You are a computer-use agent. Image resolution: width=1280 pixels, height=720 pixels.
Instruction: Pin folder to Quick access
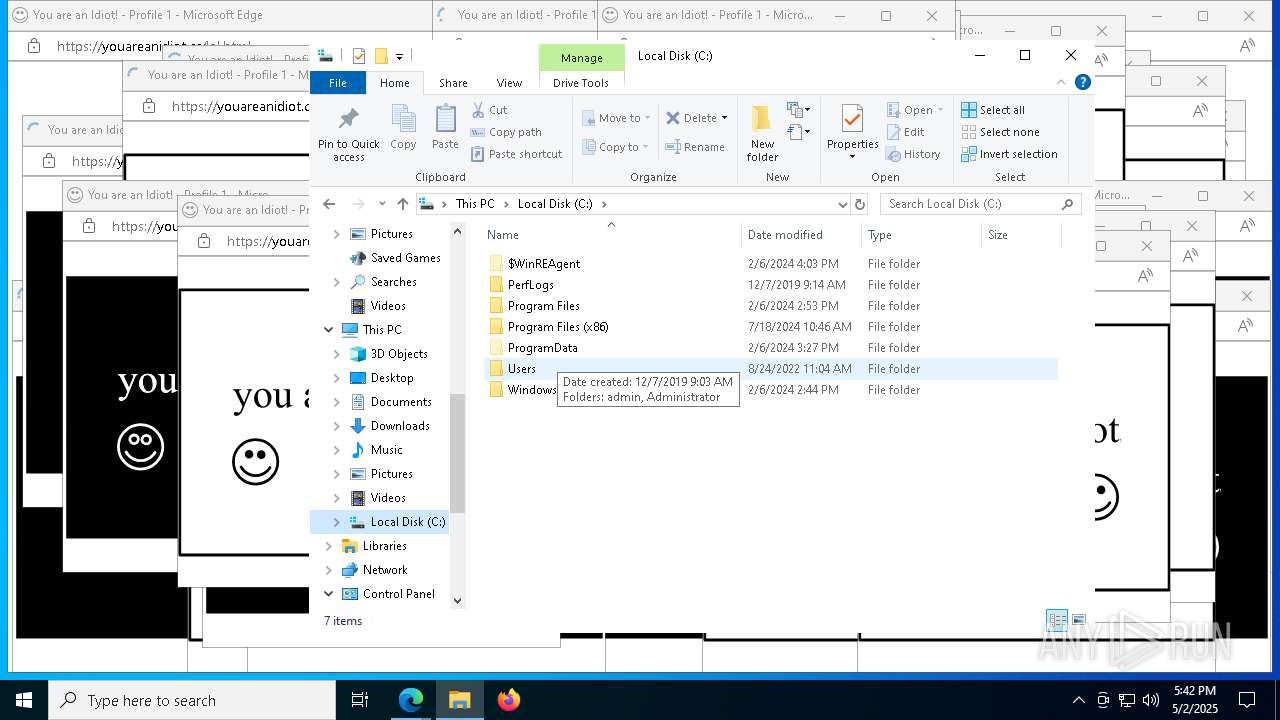(x=348, y=133)
